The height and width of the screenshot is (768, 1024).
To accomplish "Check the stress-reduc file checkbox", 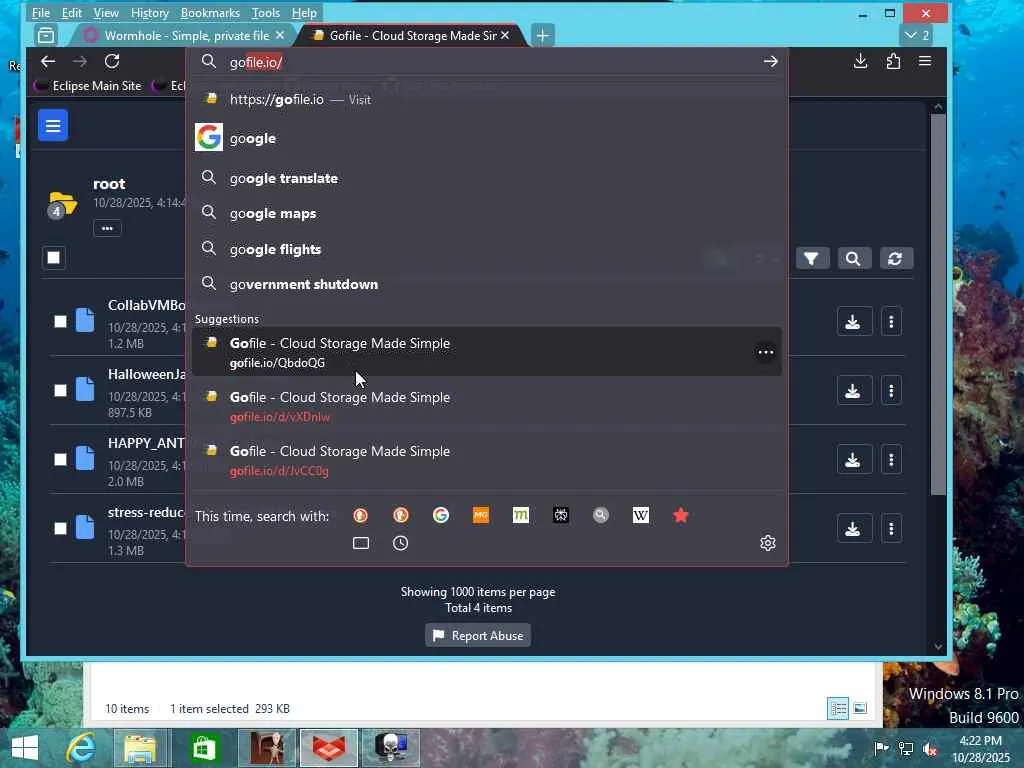I will pyautogui.click(x=60, y=528).
